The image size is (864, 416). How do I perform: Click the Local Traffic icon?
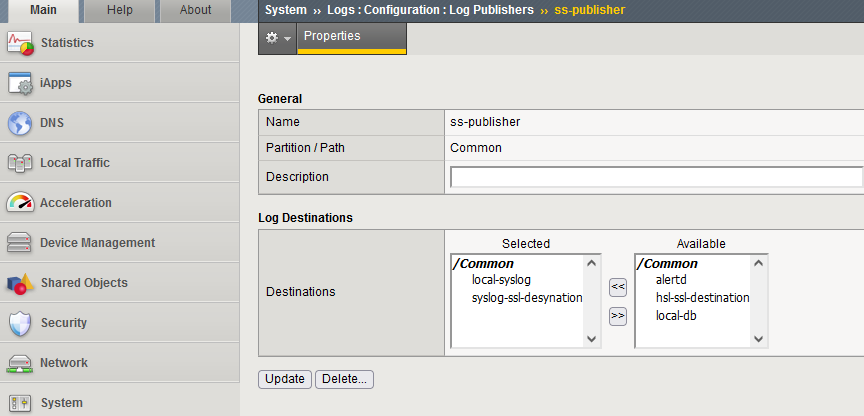point(20,163)
